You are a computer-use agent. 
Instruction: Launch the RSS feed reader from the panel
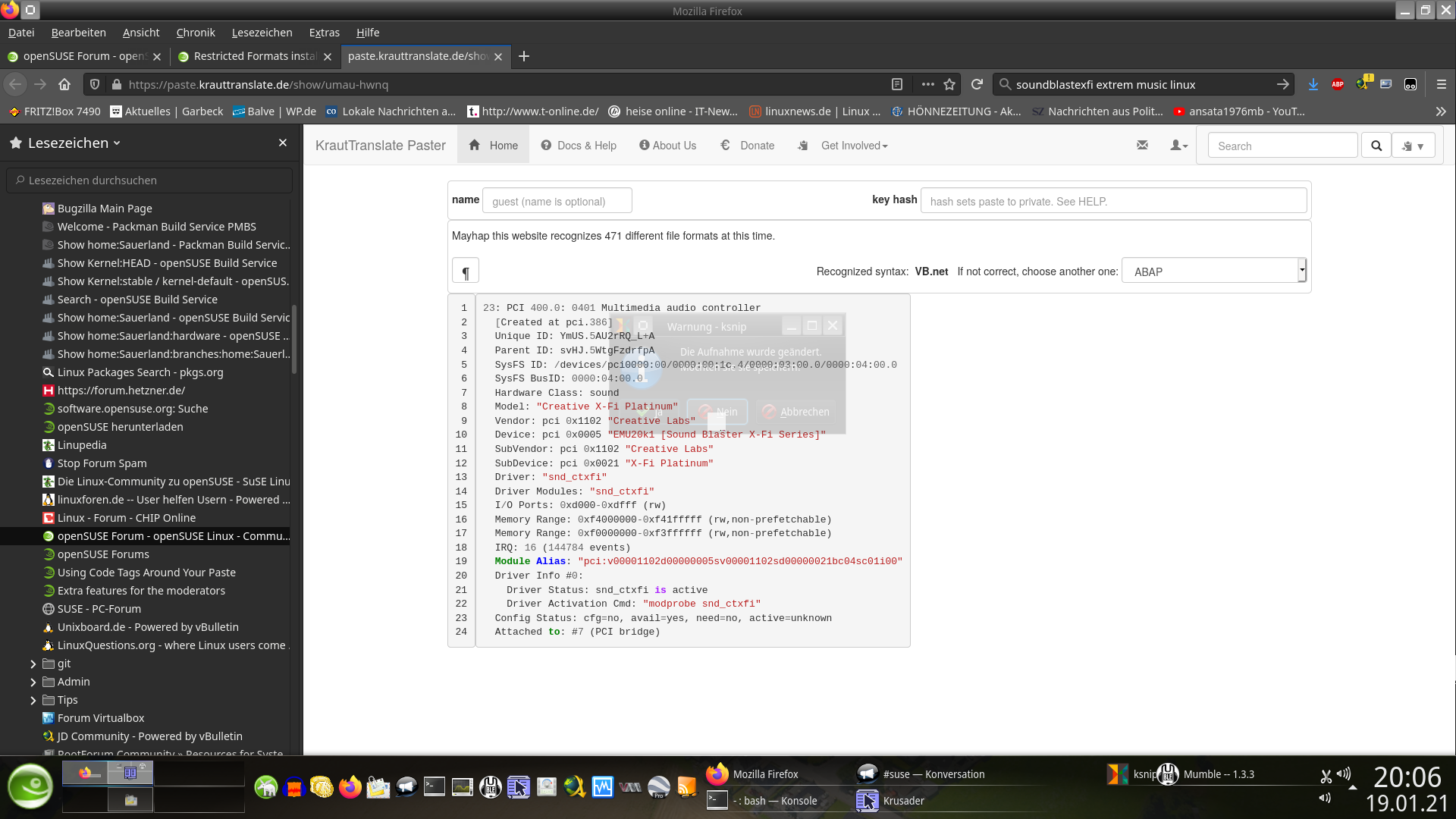click(687, 787)
